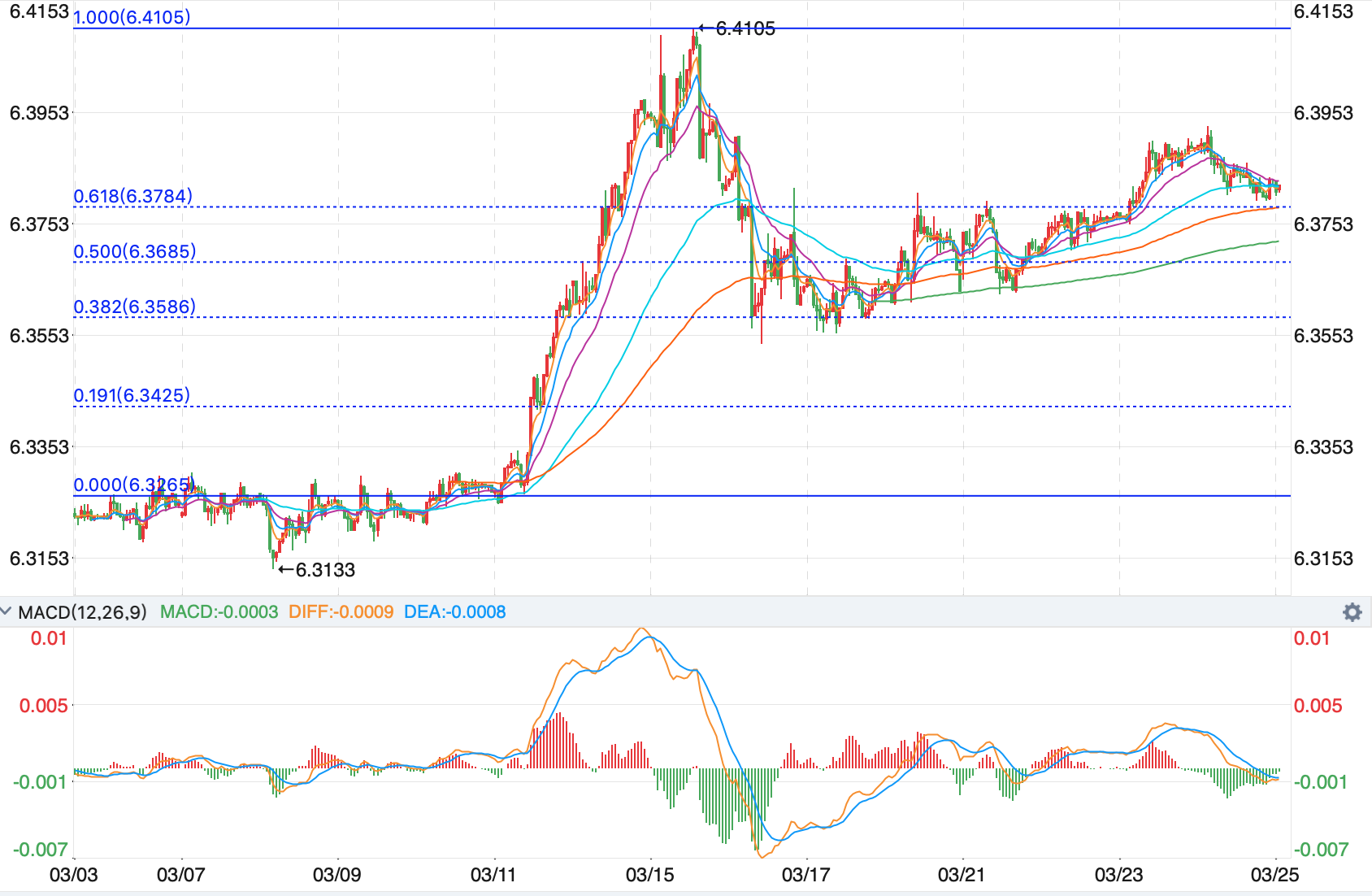Select the 0.500(6.3685) Fibonacci label
Image resolution: width=1372 pixels, height=896 pixels.
[x=135, y=251]
